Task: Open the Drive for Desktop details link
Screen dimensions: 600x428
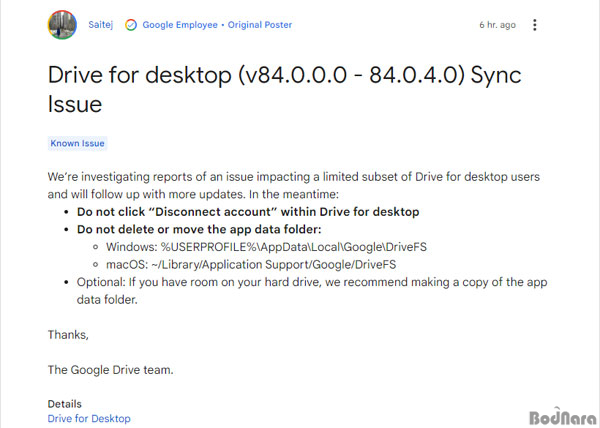Action: click(x=89, y=418)
